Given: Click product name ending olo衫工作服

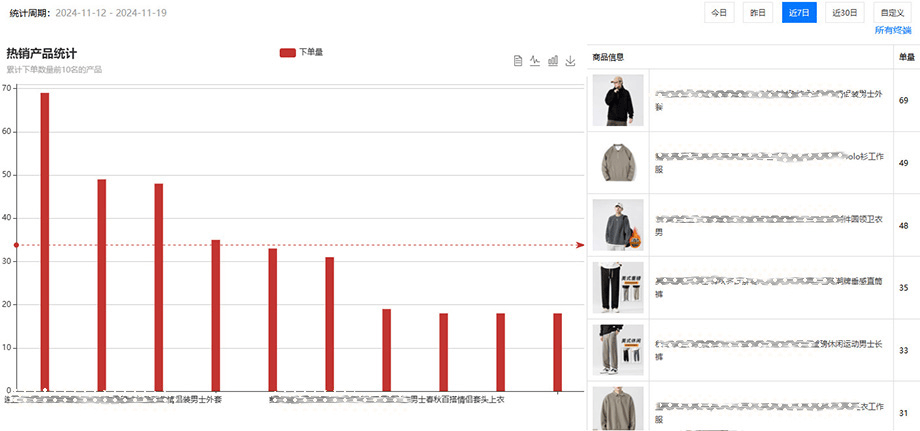Looking at the screenshot, I should 769,163.
